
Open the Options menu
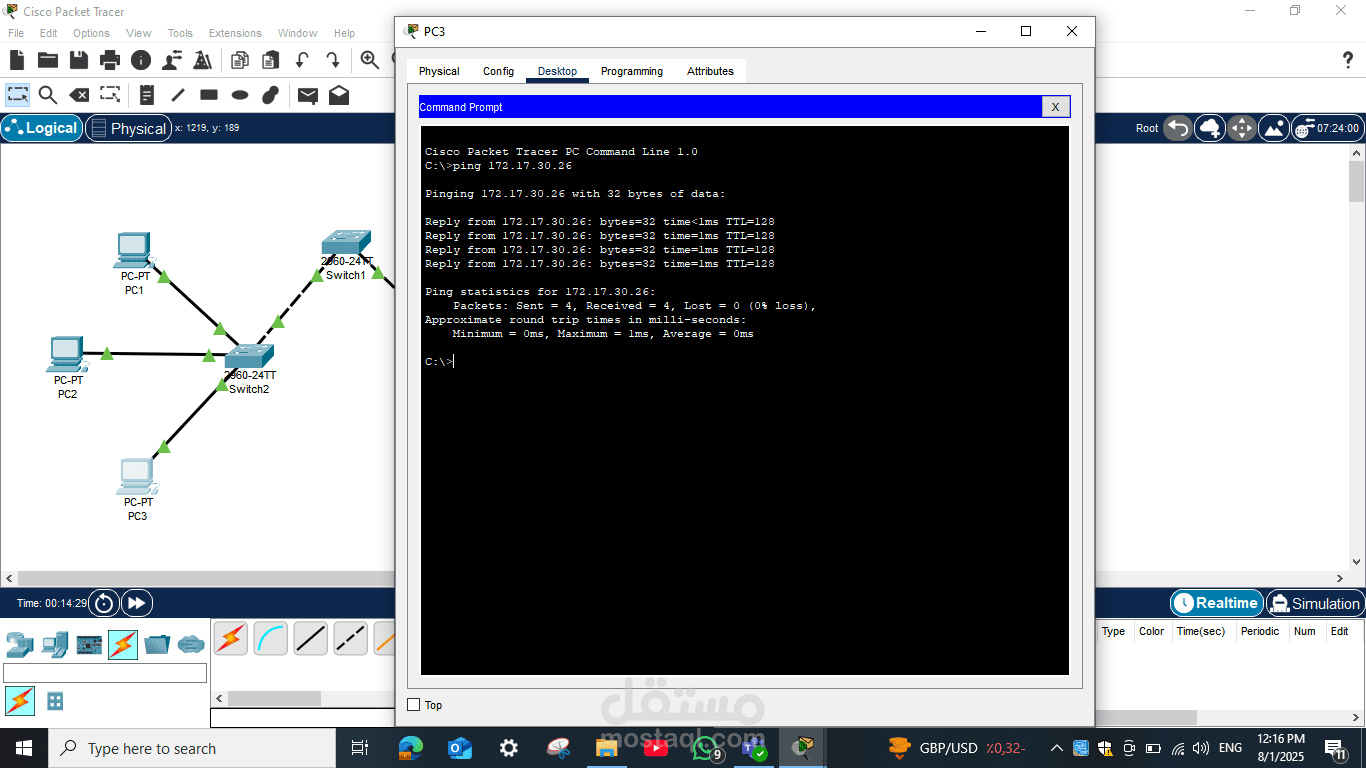[x=91, y=33]
